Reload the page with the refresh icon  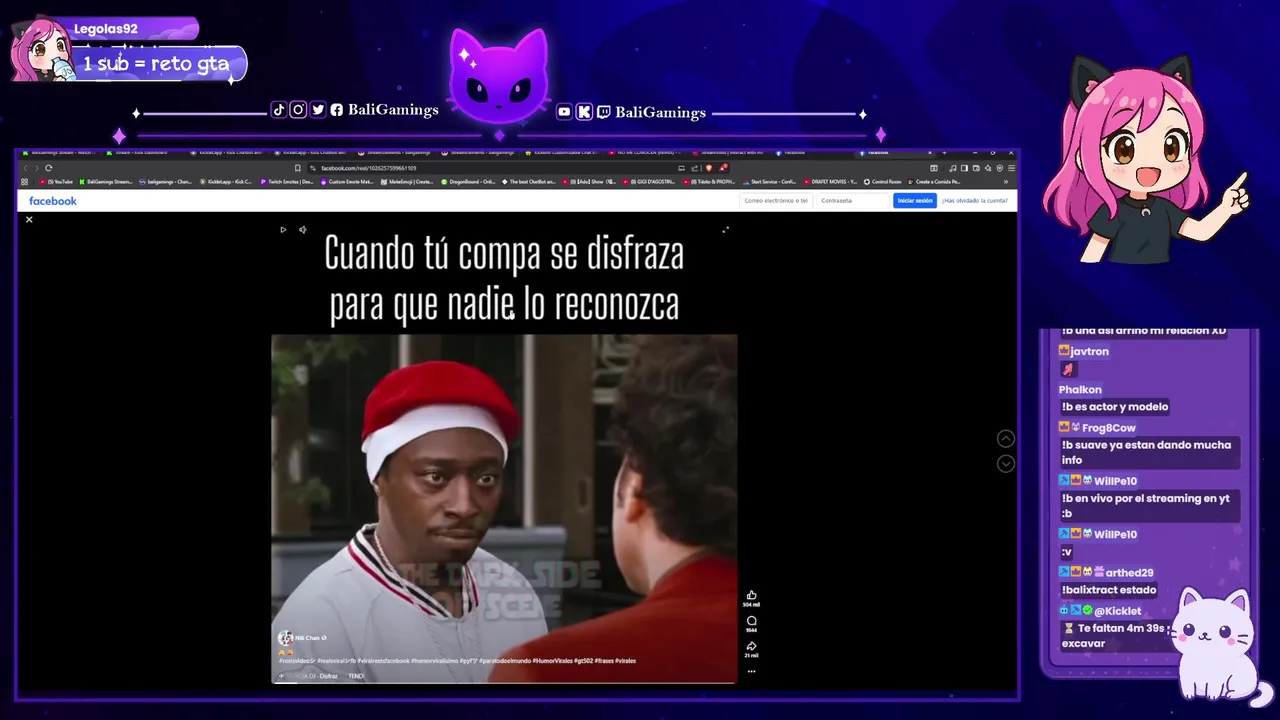[48, 168]
